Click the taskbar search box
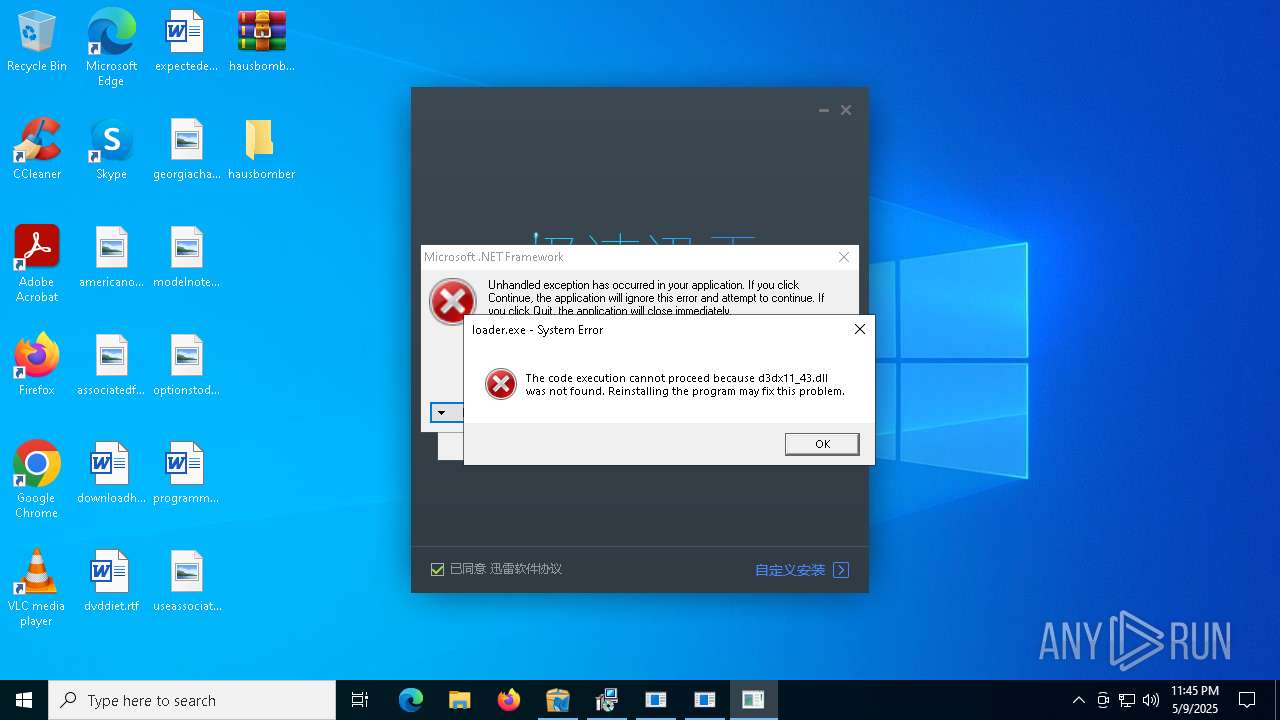 (192, 700)
